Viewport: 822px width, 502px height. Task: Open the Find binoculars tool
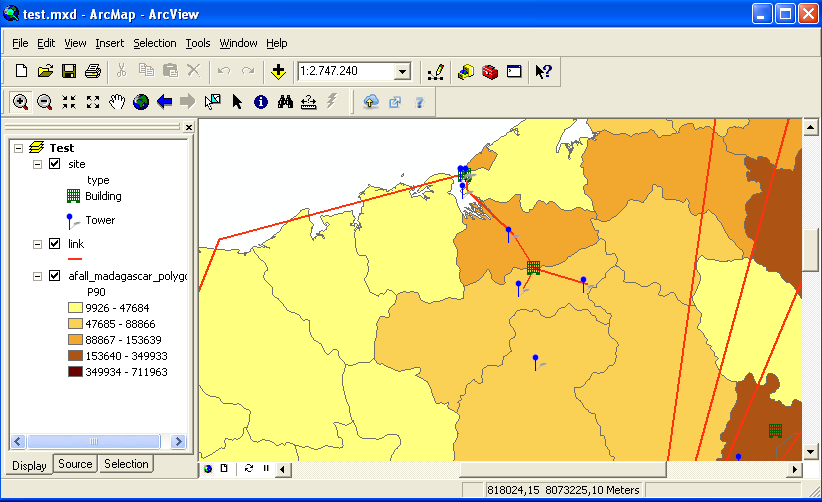(285, 102)
